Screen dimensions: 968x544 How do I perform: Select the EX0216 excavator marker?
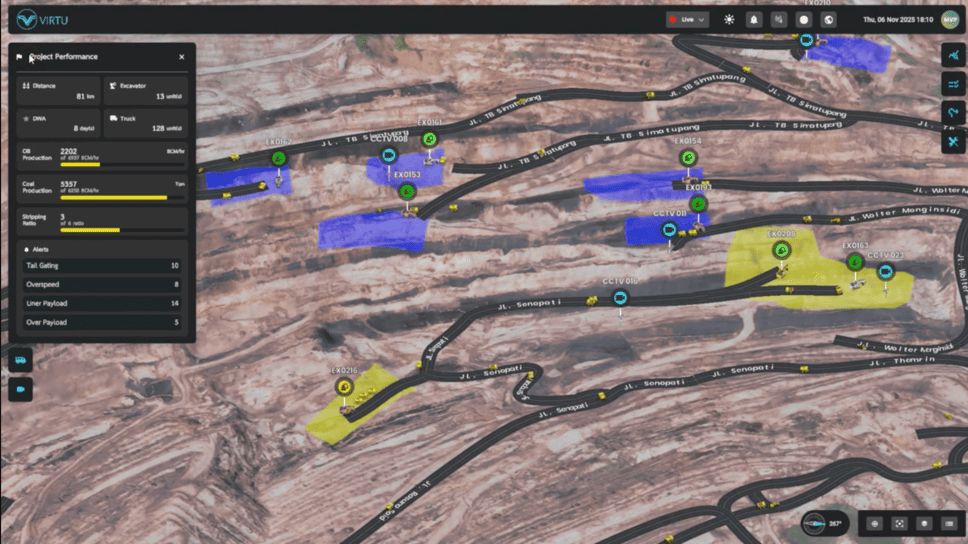pyautogui.click(x=344, y=386)
